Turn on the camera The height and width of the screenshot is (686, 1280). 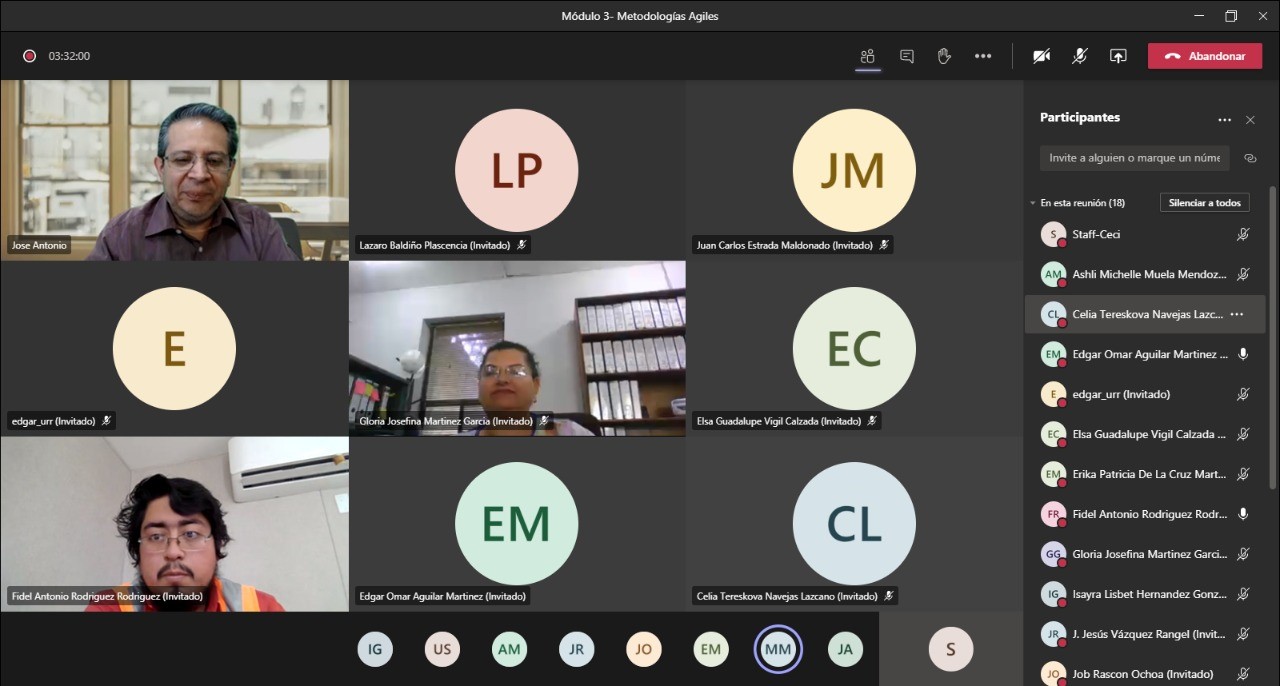coord(1041,56)
